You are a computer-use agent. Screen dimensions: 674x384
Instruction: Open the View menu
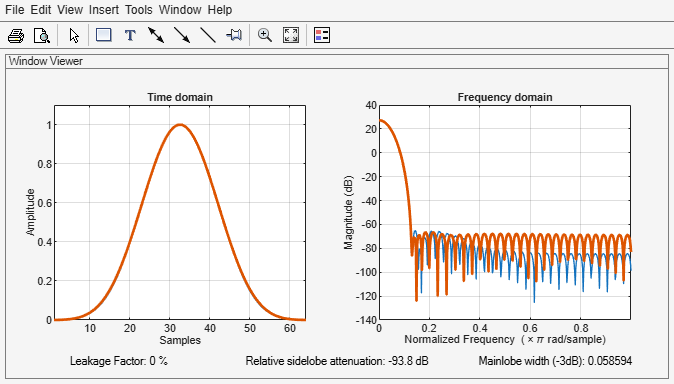[70, 9]
